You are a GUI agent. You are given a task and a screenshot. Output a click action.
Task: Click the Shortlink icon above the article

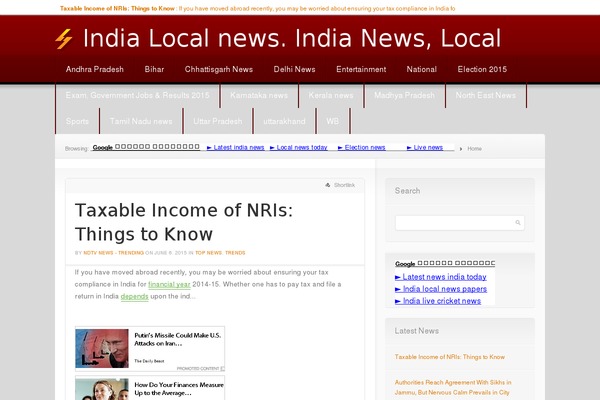(328, 185)
